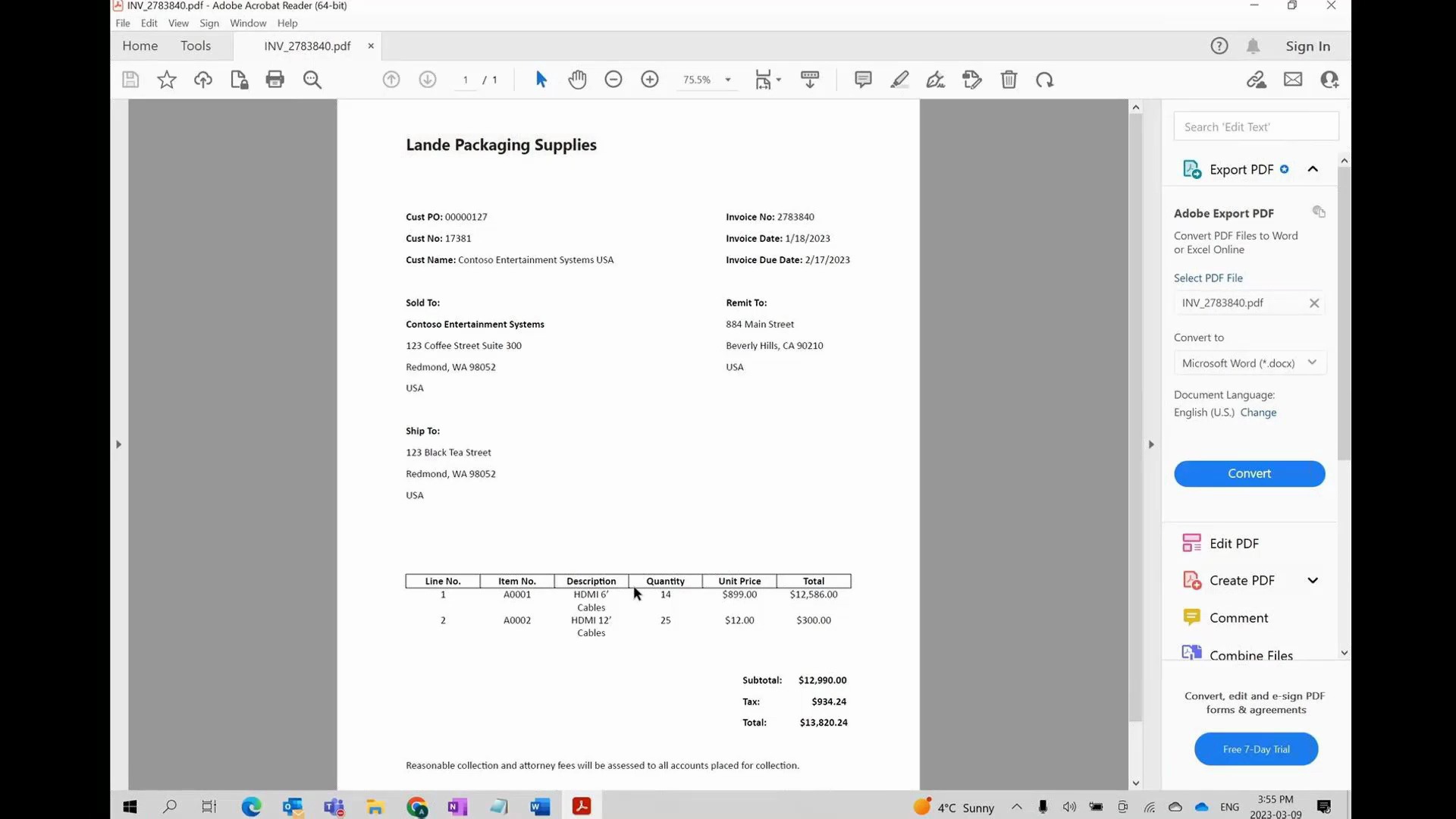Activate the selection arrow tool
1456x819 pixels.
pos(541,79)
